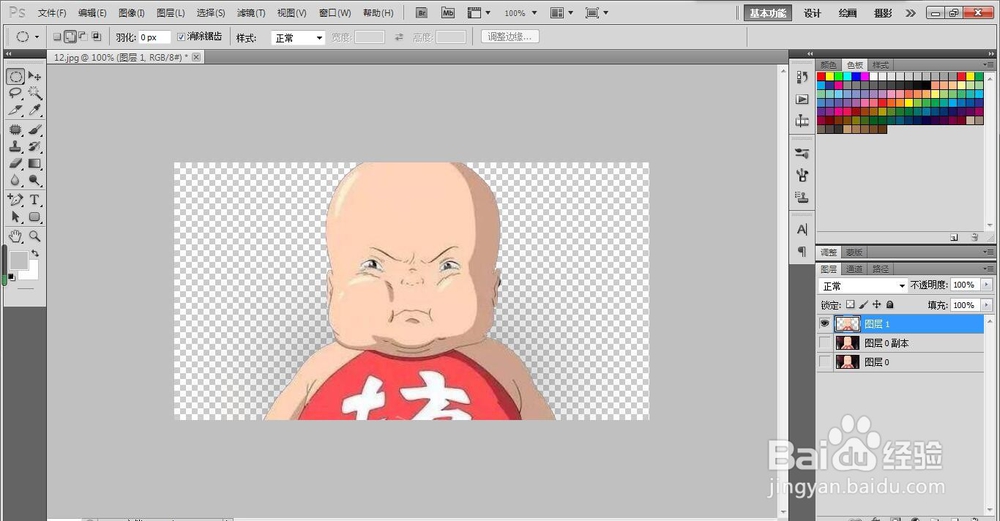Select the Eyedropper tool
Viewport: 1000px width, 521px height.
click(34, 110)
